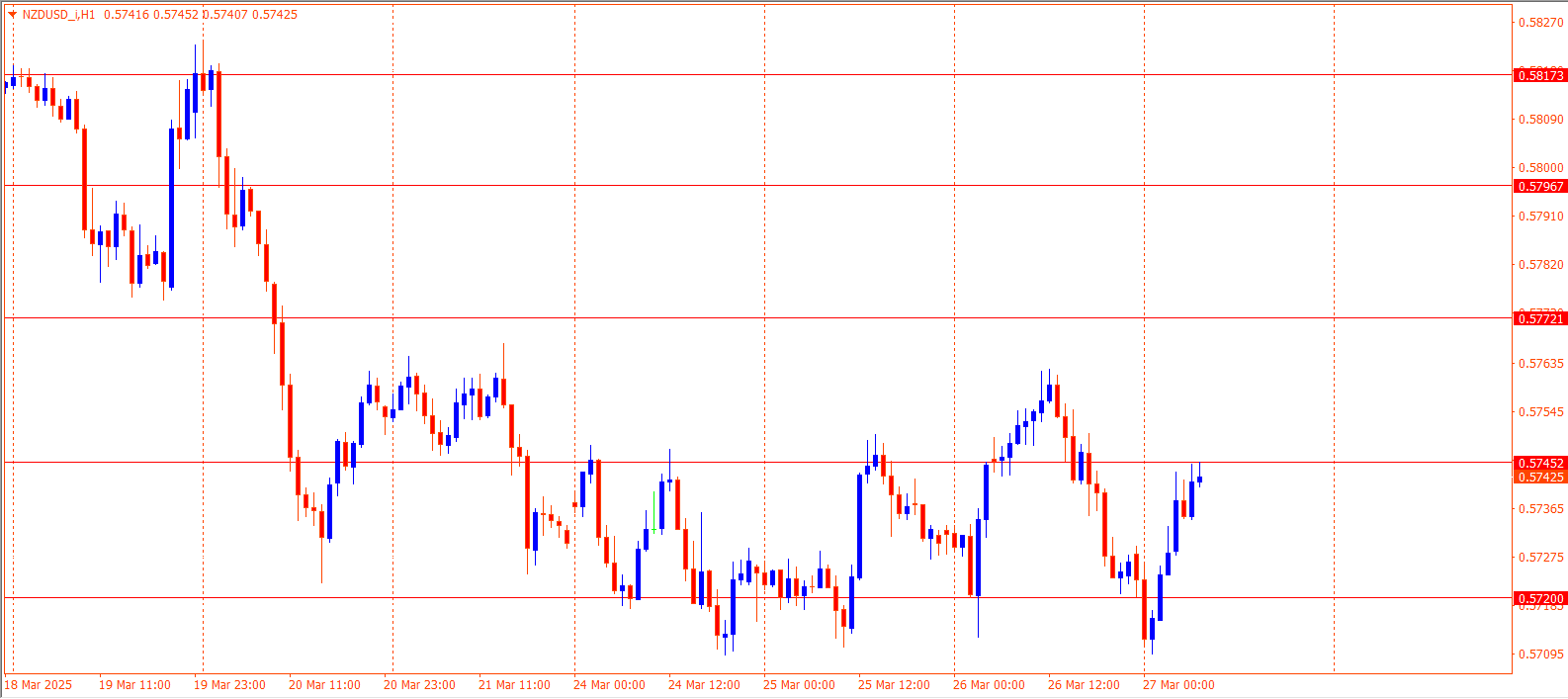Click the 25 Mar 12:00 time label
The height and width of the screenshot is (699, 1568).
(894, 685)
